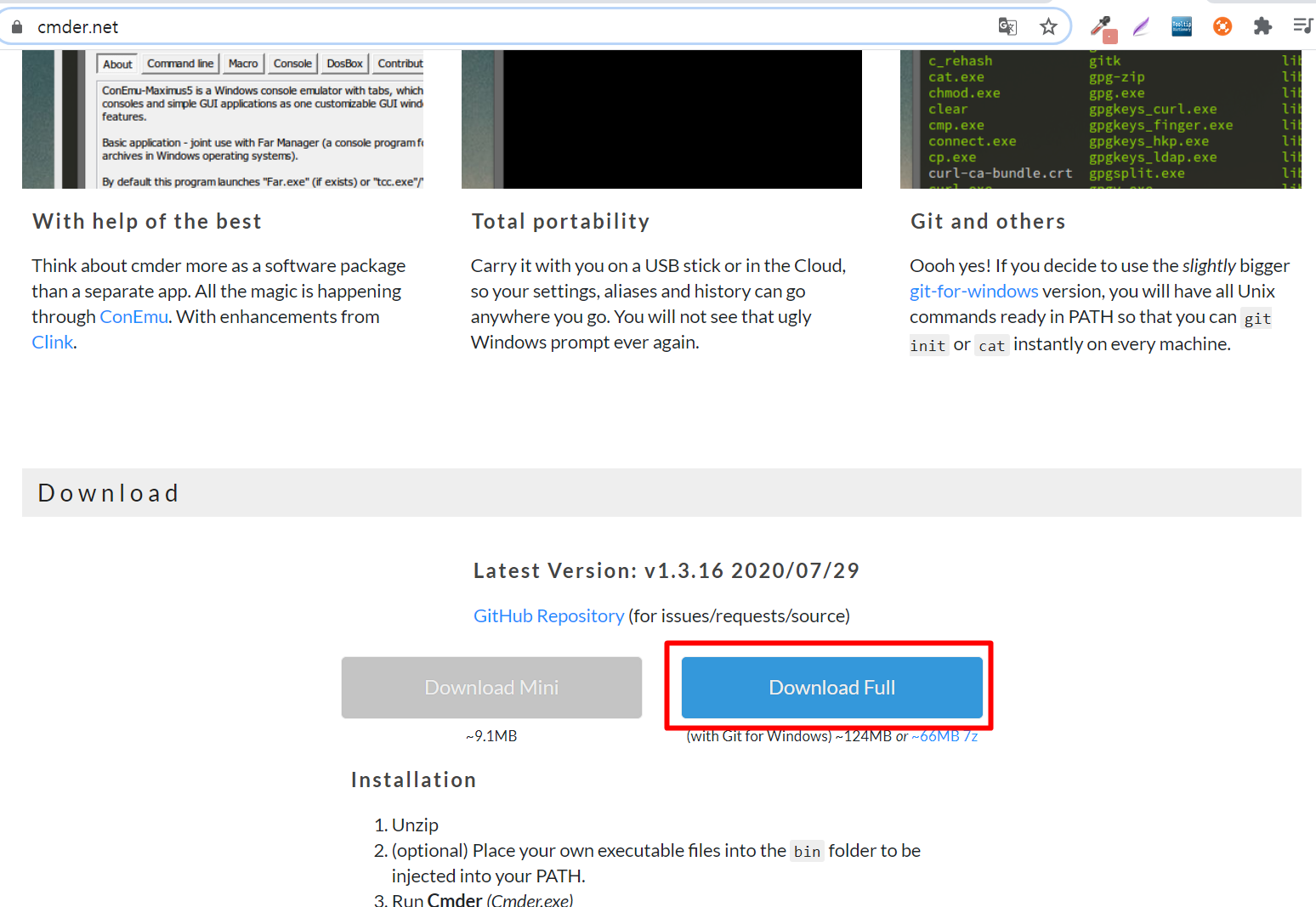This screenshot has height=907, width=1316.
Task: Open the eyedropper color picker extension
Action: [x=1103, y=28]
